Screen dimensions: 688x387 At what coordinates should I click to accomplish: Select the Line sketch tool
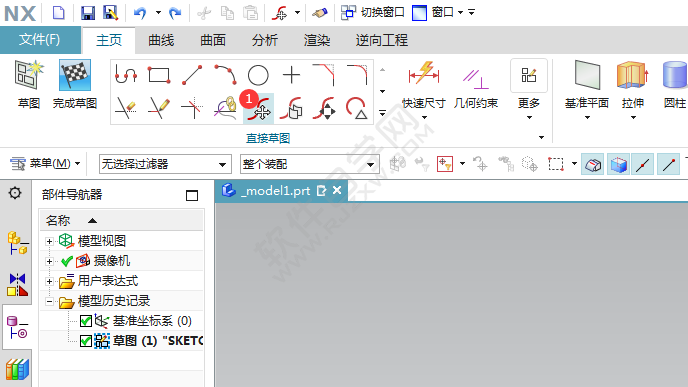point(192,75)
